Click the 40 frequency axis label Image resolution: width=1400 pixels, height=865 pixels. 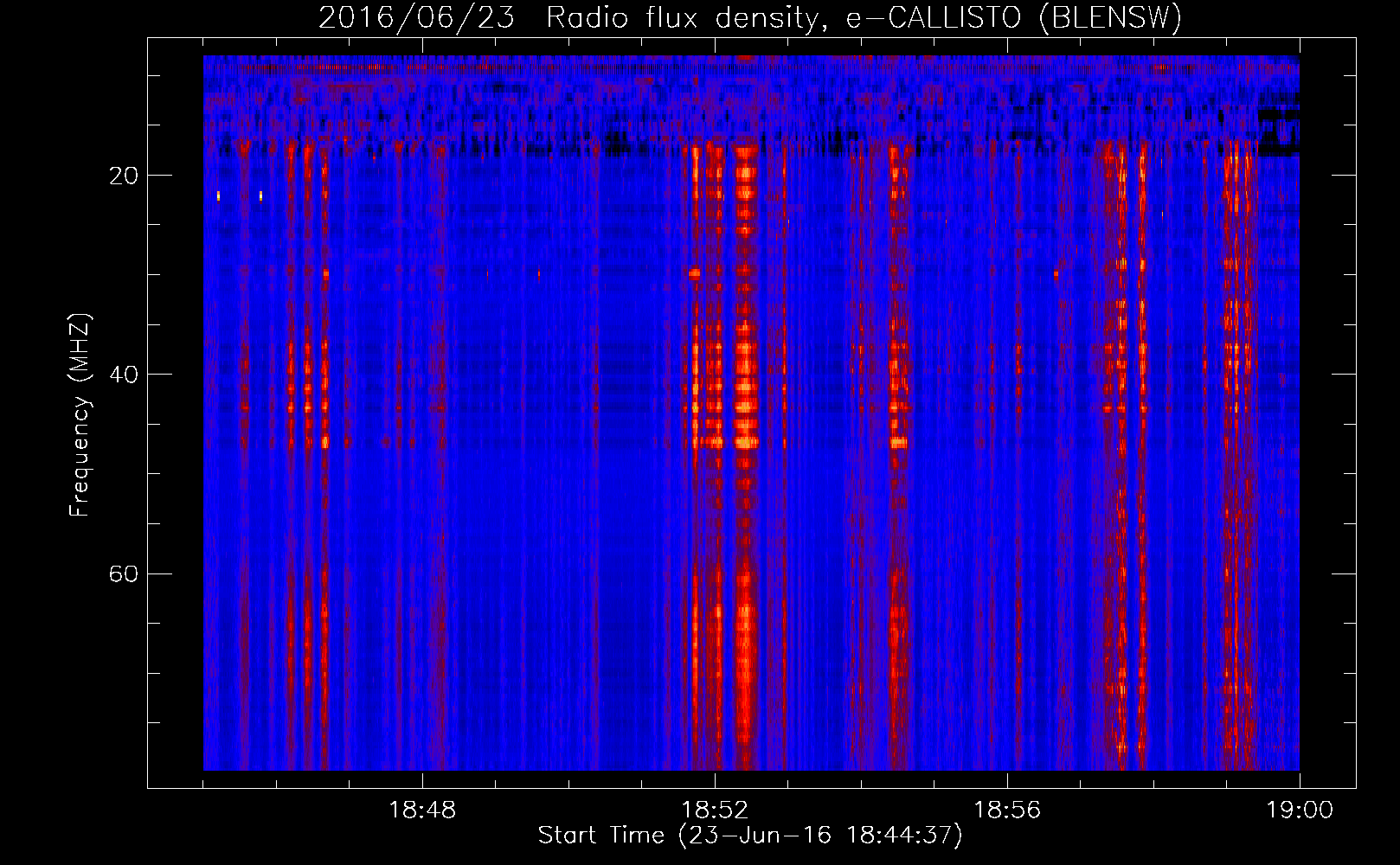124,375
